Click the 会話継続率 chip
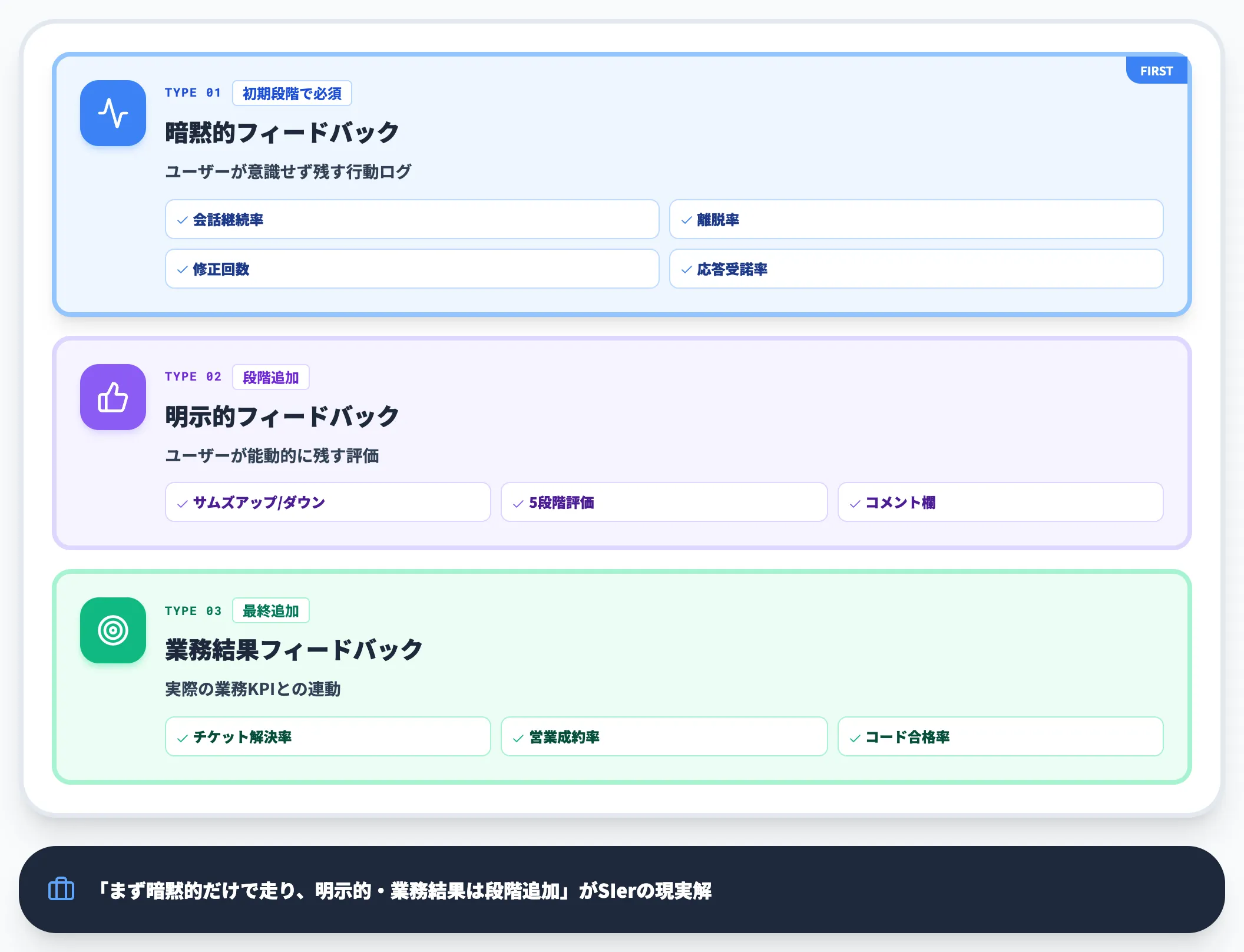Viewport: 1244px width, 952px height. [412, 219]
